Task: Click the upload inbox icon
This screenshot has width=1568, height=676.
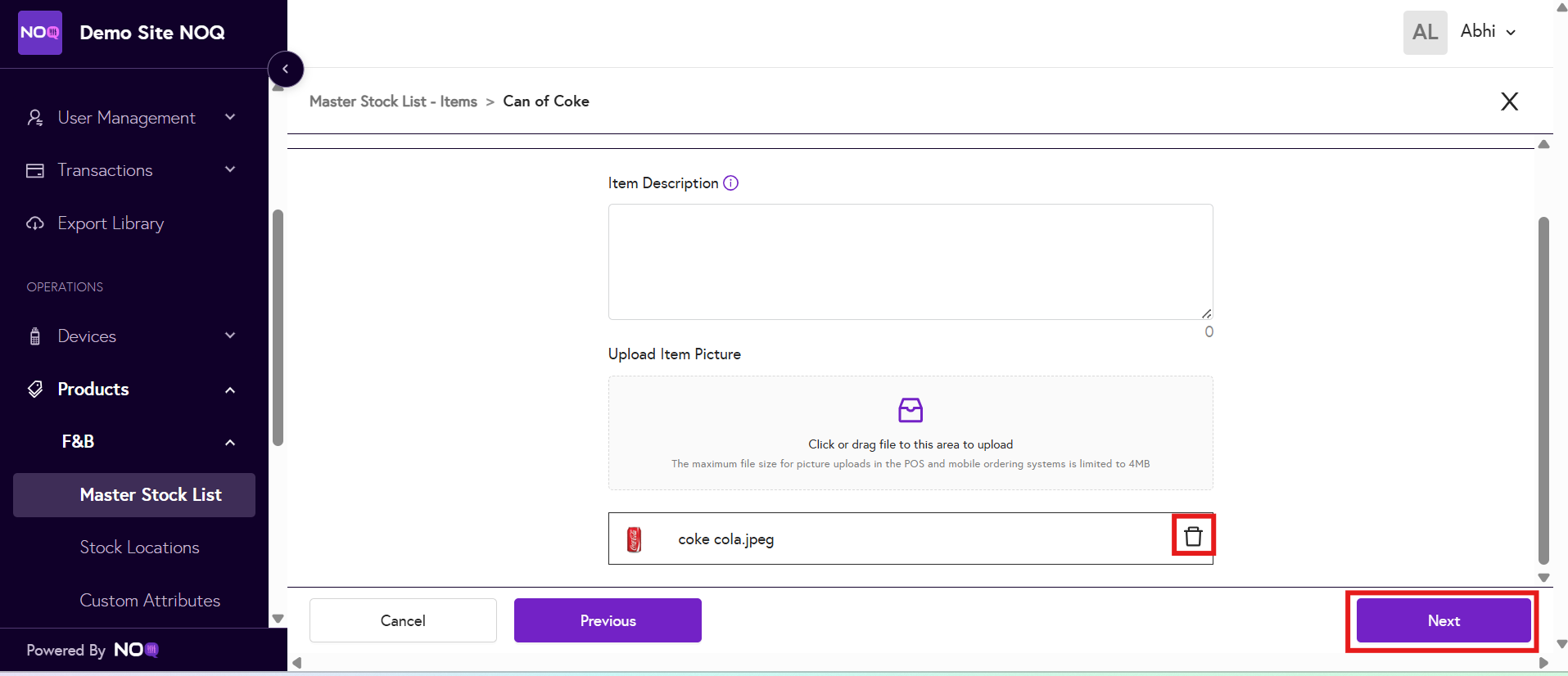Action: (x=910, y=410)
